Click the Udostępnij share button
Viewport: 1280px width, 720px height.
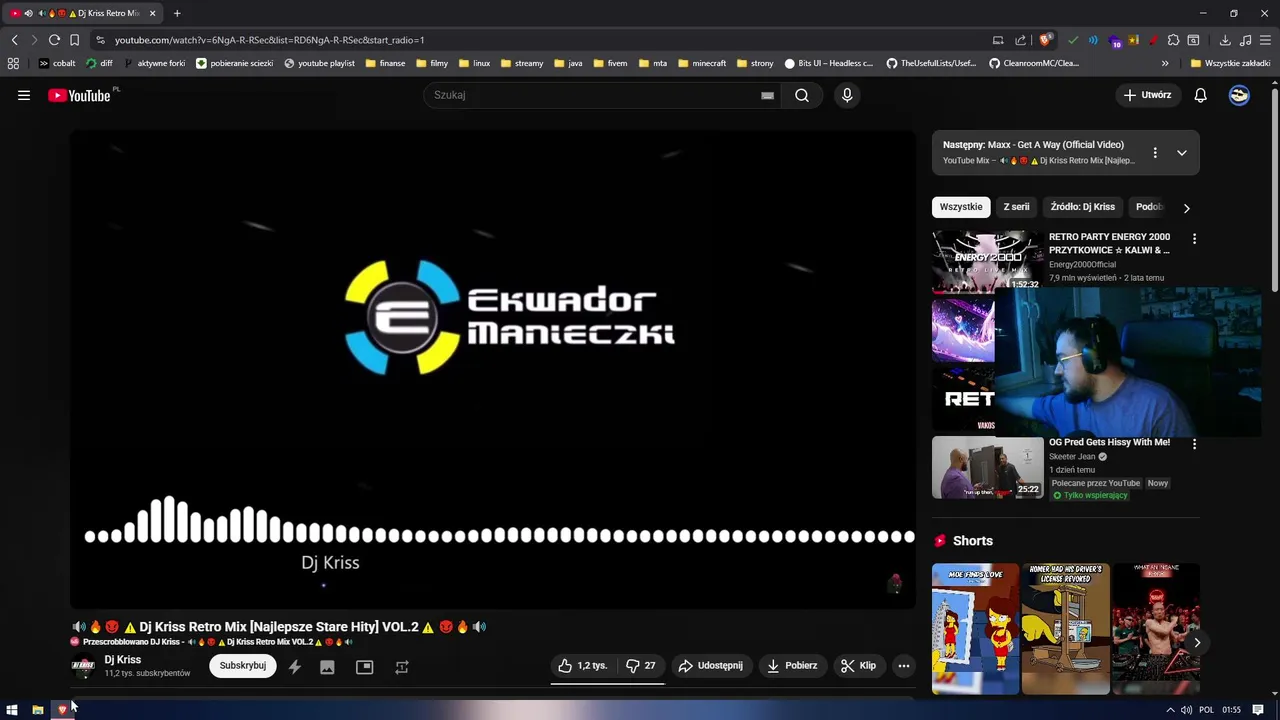tap(710, 665)
